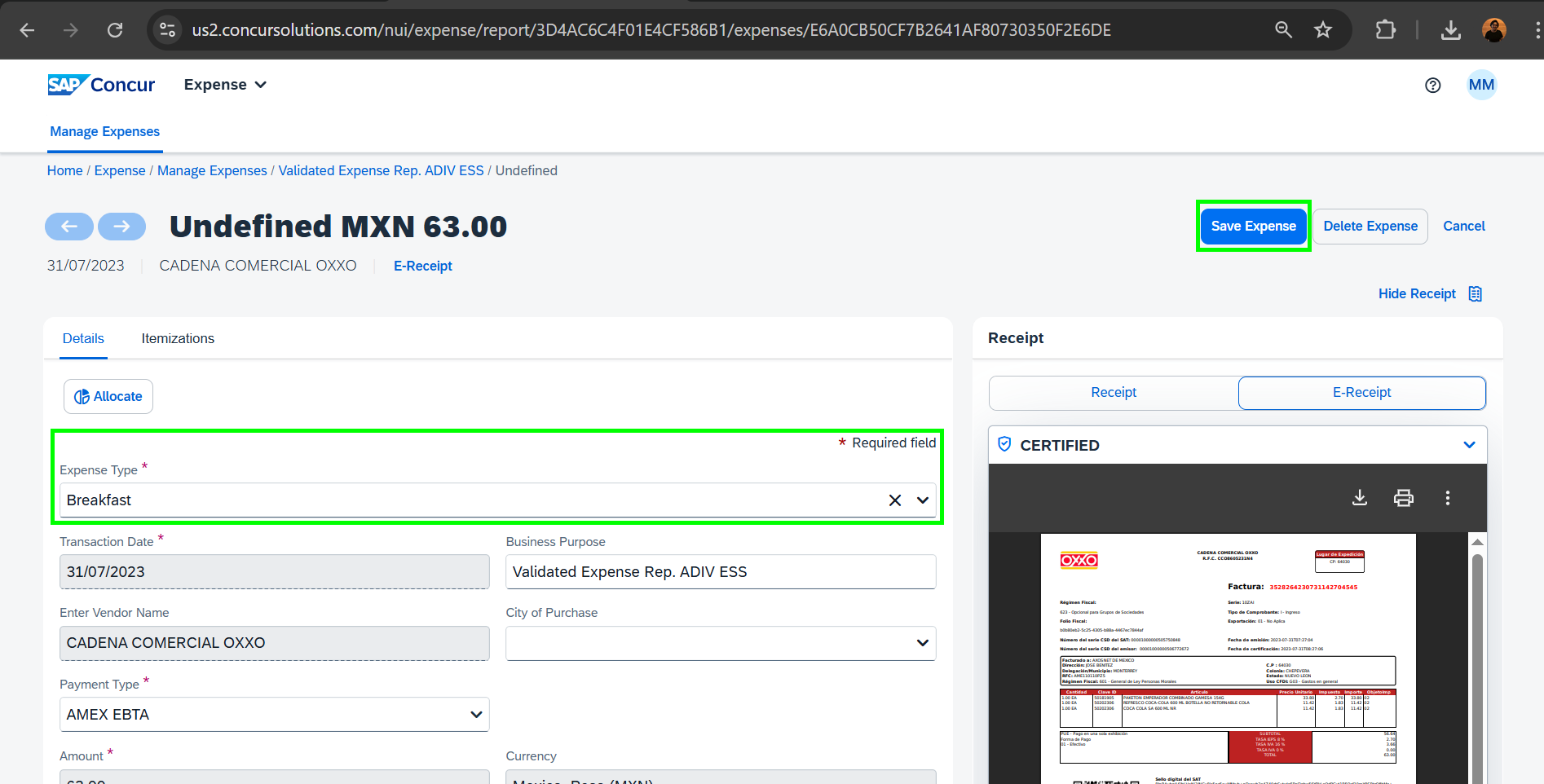The image size is (1544, 784).
Task: Click the browser address bar URL
Action: 651,30
